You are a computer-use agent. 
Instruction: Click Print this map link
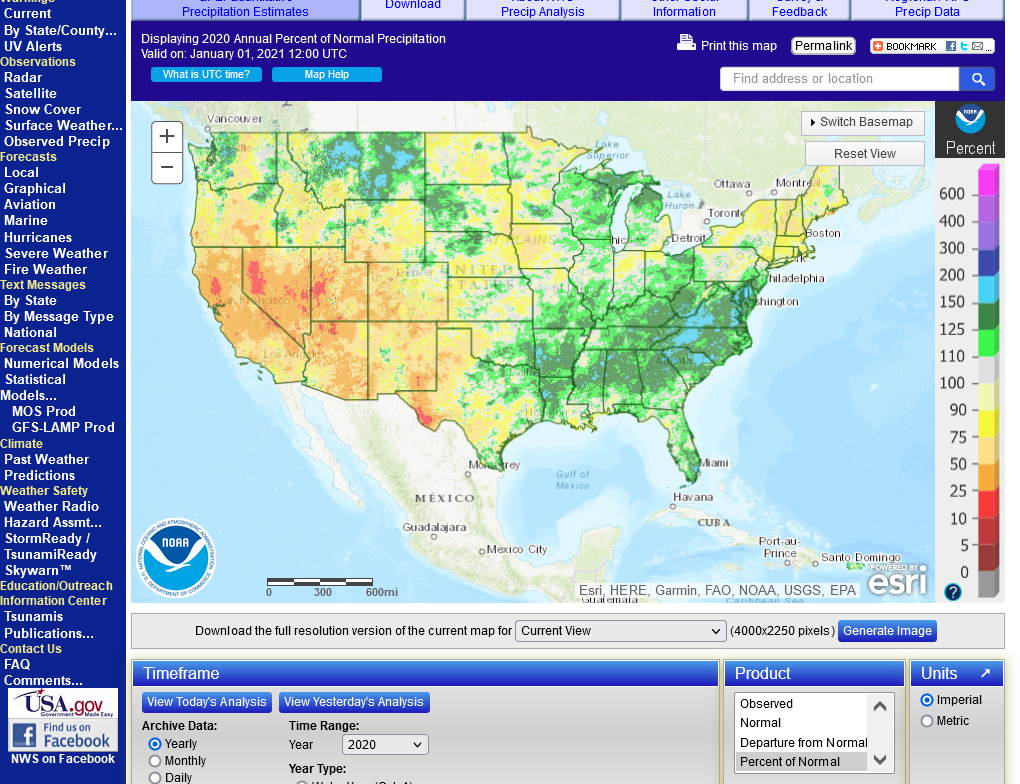[x=738, y=46]
